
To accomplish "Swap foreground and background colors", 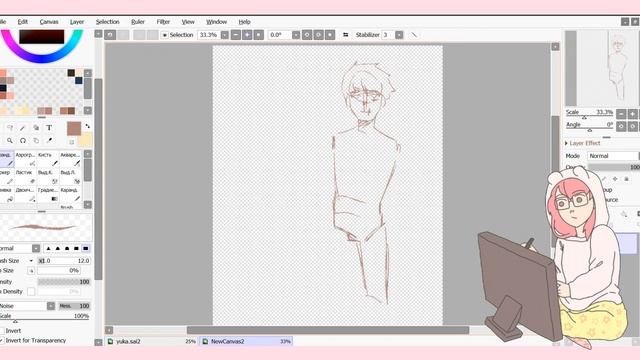I will tap(87, 126).
